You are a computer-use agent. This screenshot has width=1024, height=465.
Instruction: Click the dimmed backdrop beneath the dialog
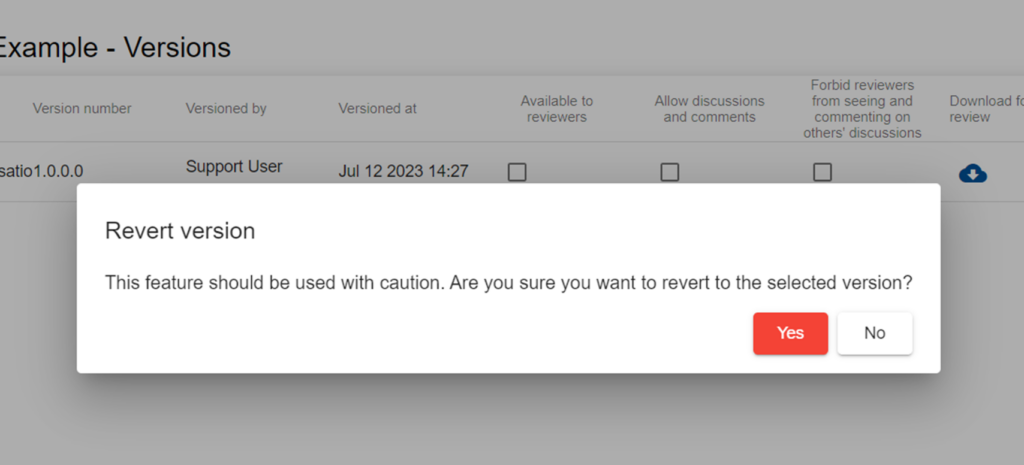tap(500, 420)
